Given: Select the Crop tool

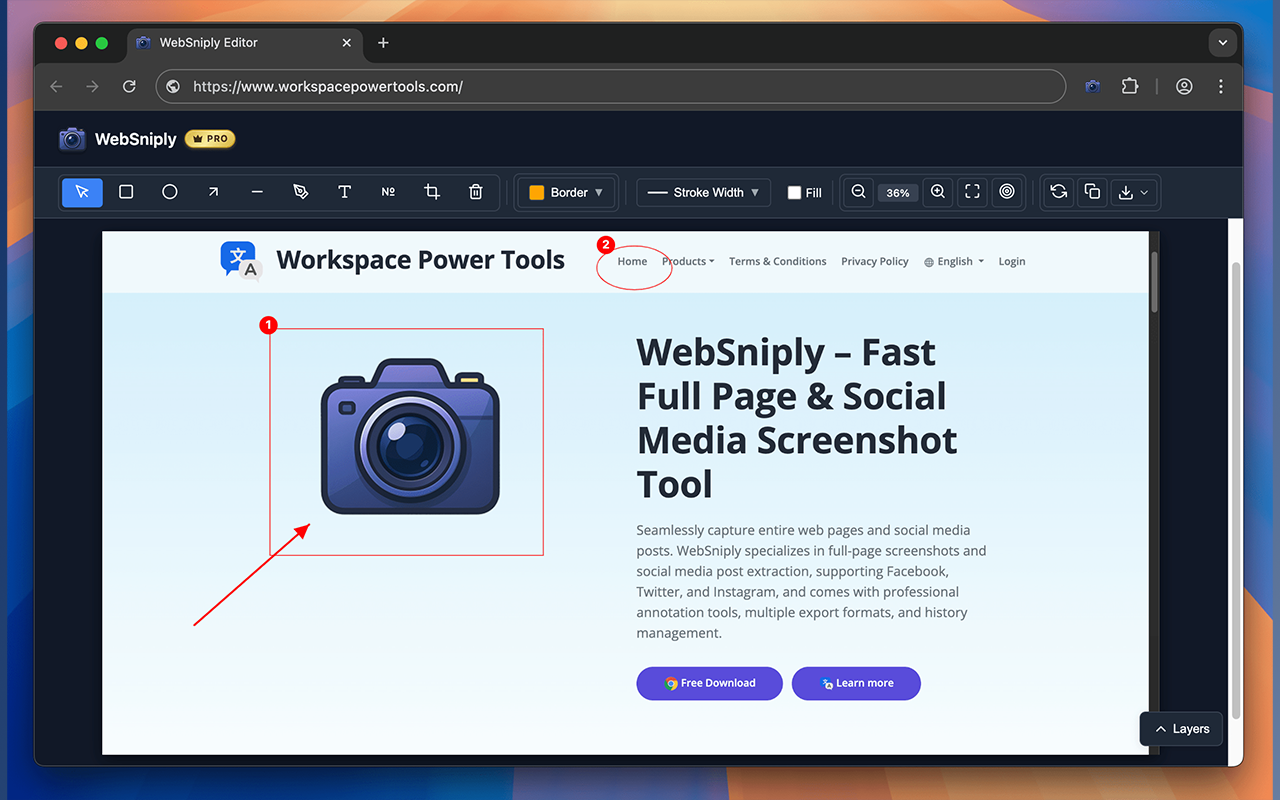Looking at the screenshot, I should [x=431, y=192].
